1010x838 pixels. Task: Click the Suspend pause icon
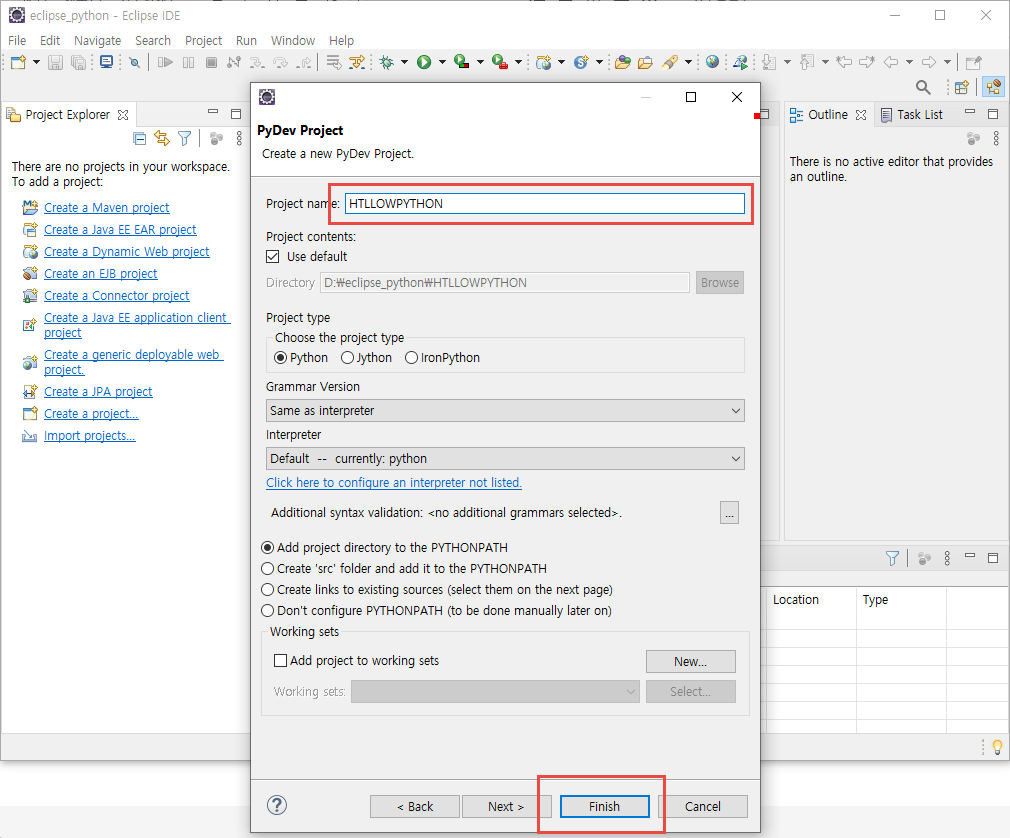[188, 62]
